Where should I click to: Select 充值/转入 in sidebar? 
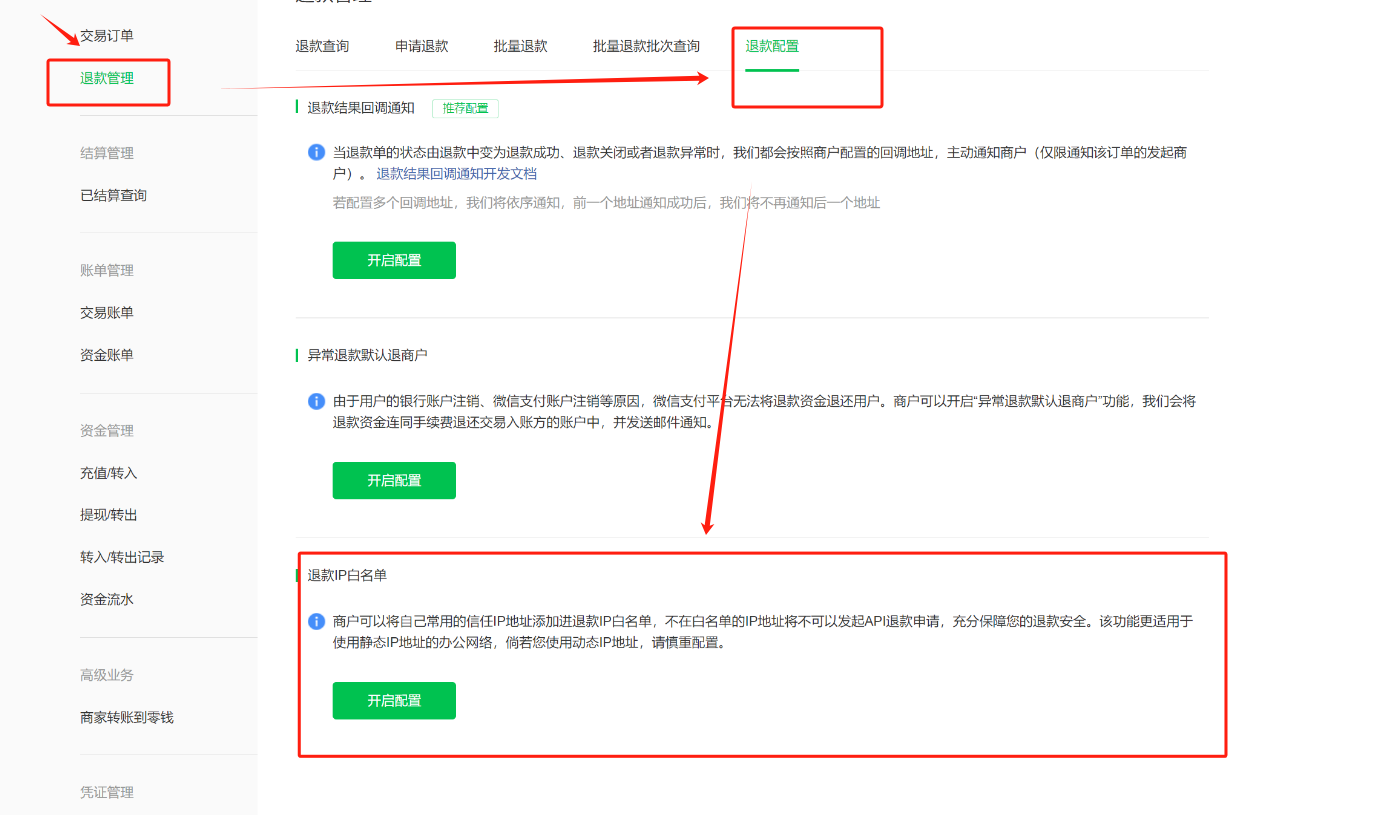(109, 473)
